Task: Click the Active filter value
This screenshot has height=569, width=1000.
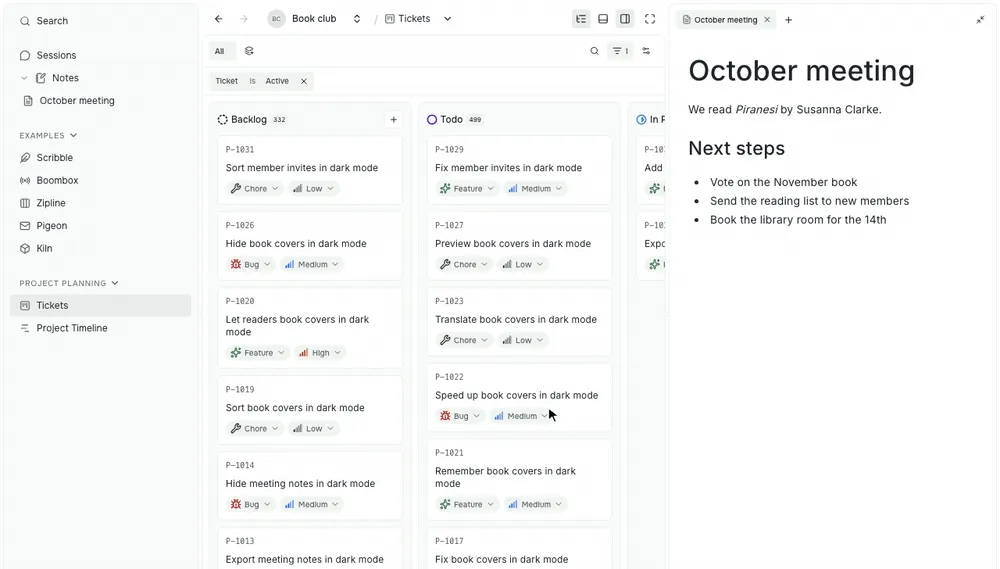Action: (277, 81)
